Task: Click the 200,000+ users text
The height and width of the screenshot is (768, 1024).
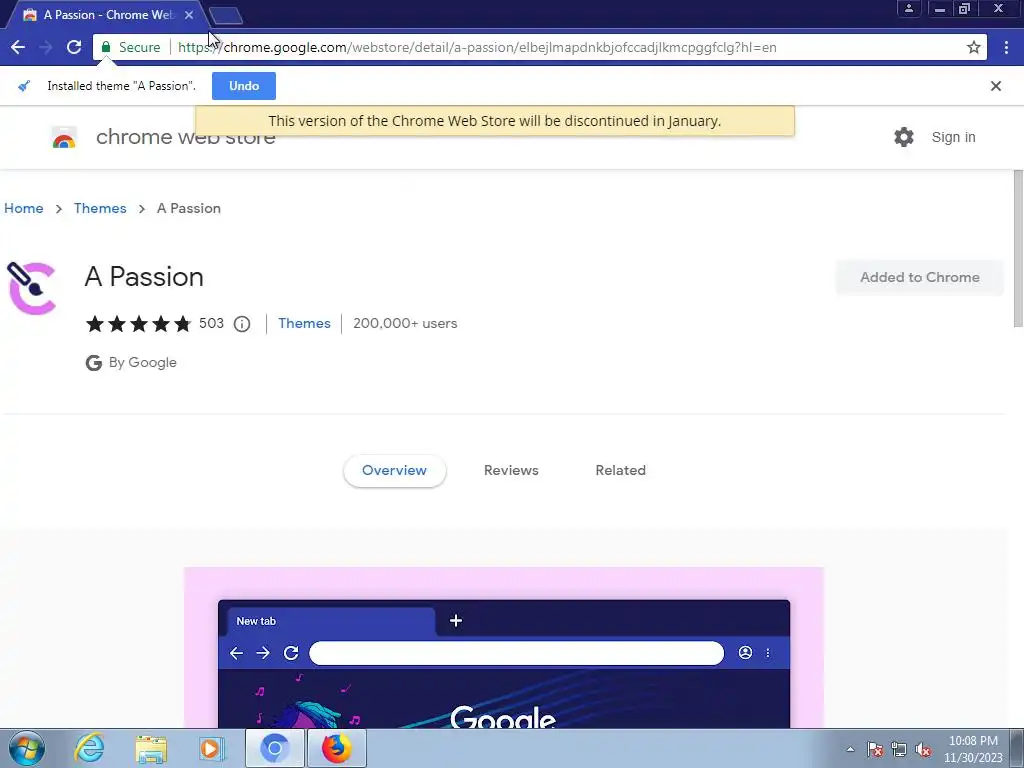Action: tap(405, 323)
